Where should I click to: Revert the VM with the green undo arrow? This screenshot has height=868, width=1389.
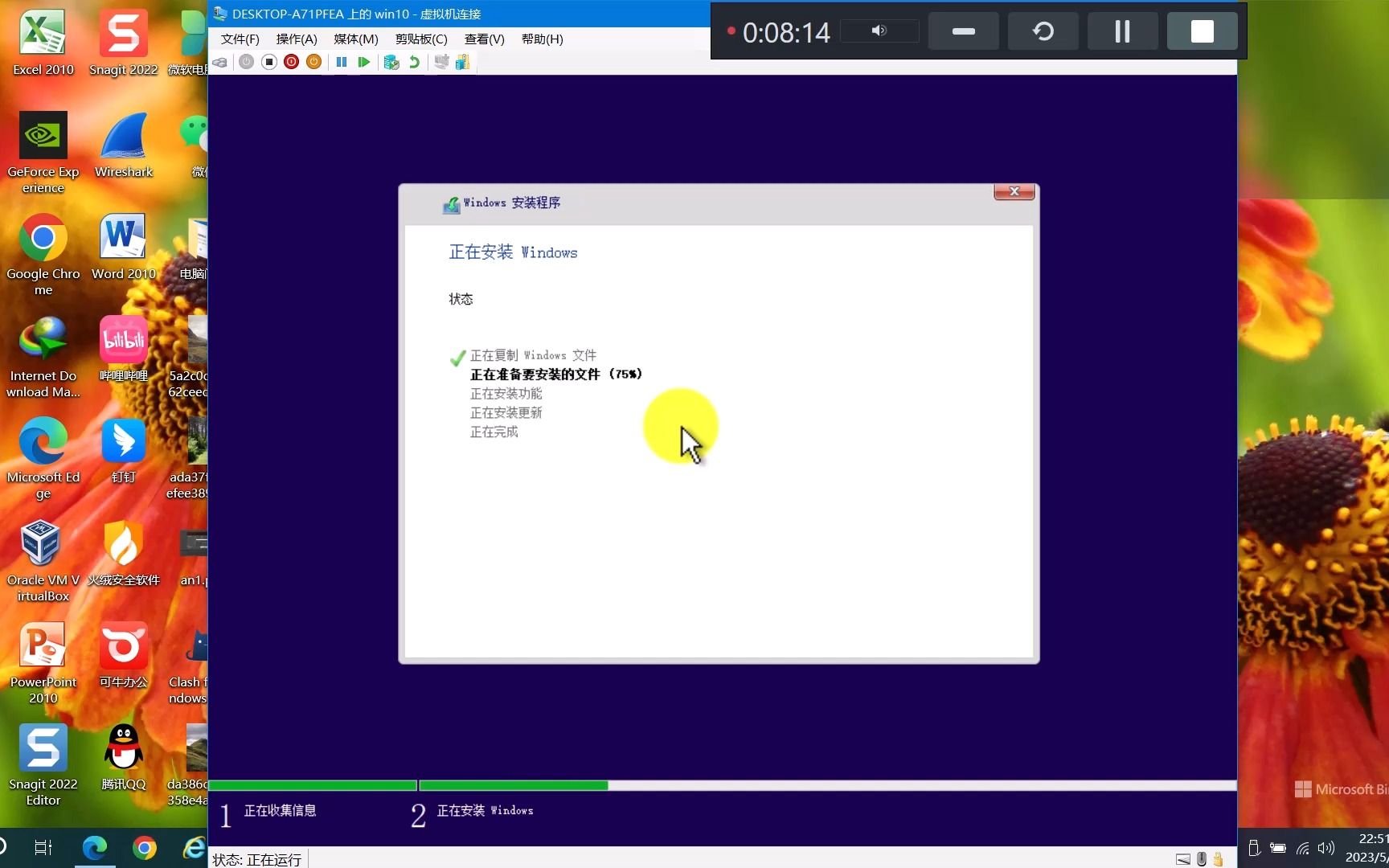point(415,62)
